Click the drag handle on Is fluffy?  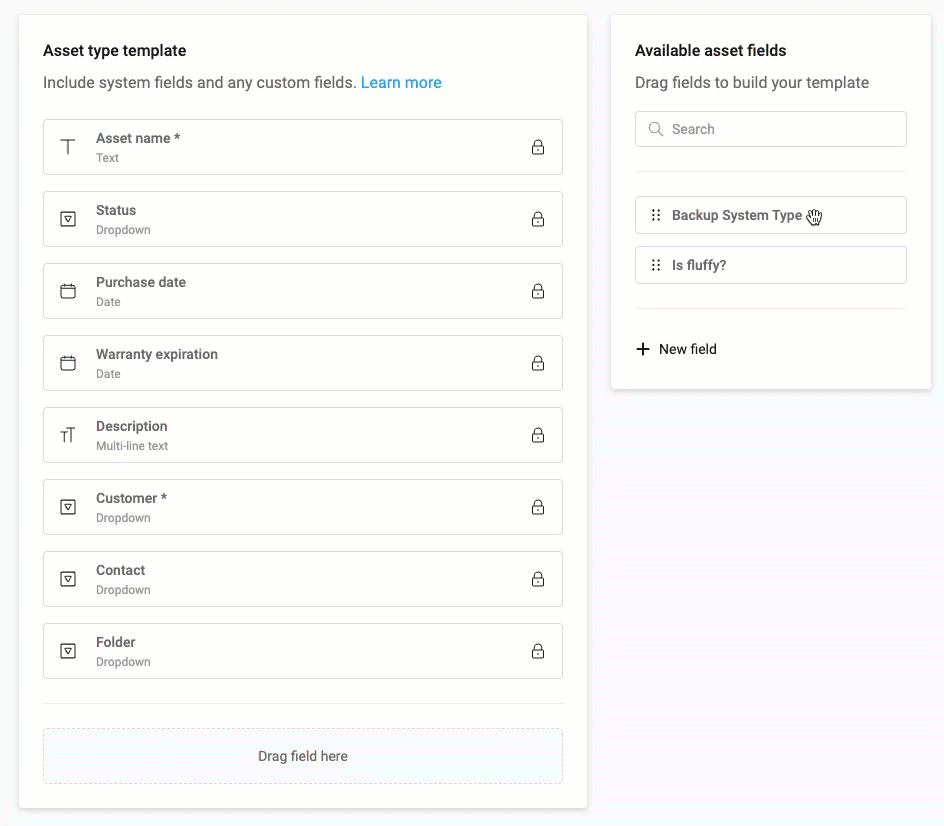coord(656,265)
